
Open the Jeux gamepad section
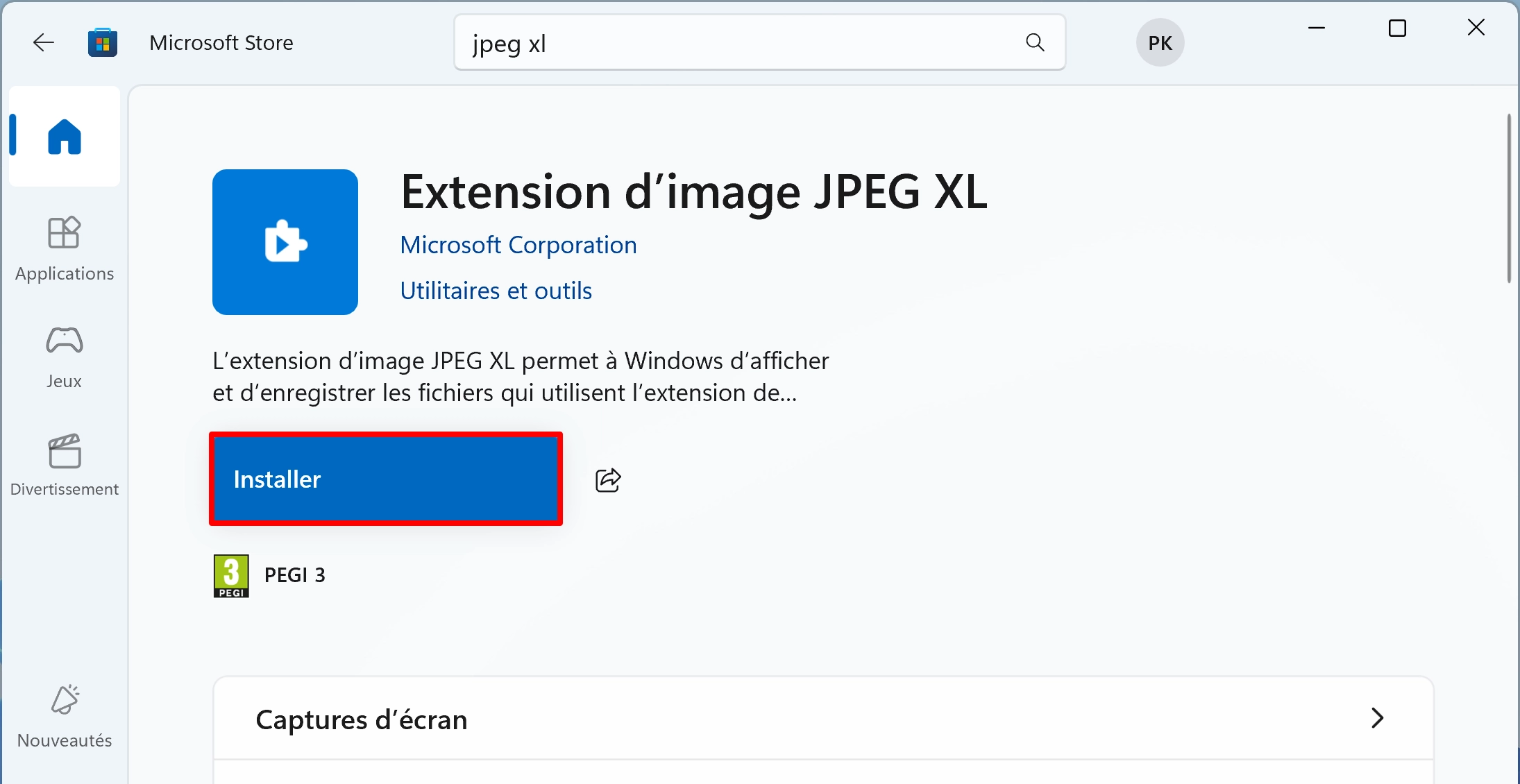65,357
